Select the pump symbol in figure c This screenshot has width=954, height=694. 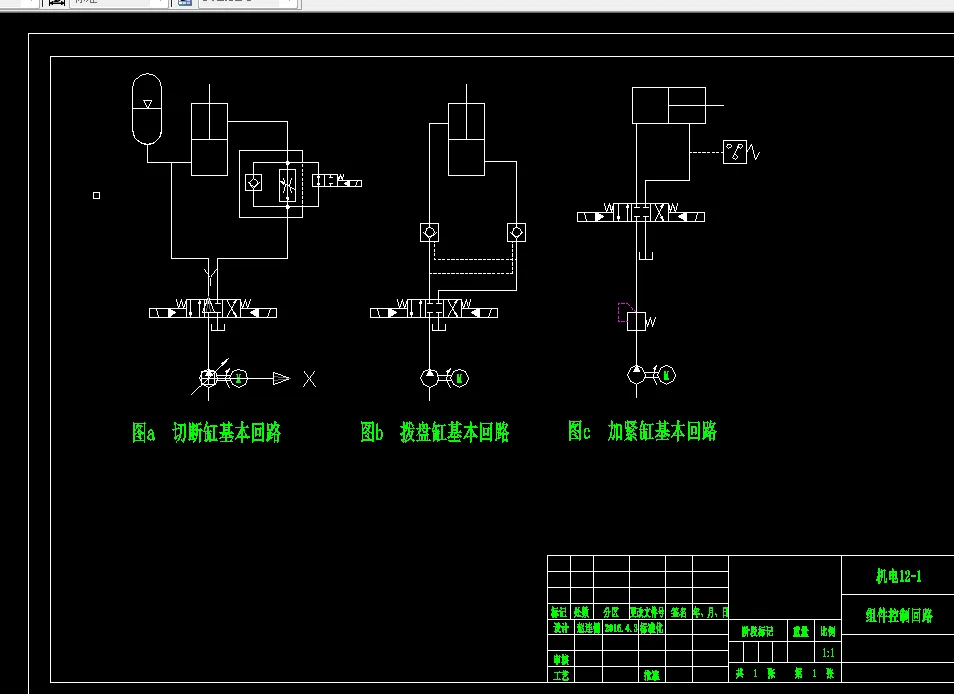(x=636, y=375)
